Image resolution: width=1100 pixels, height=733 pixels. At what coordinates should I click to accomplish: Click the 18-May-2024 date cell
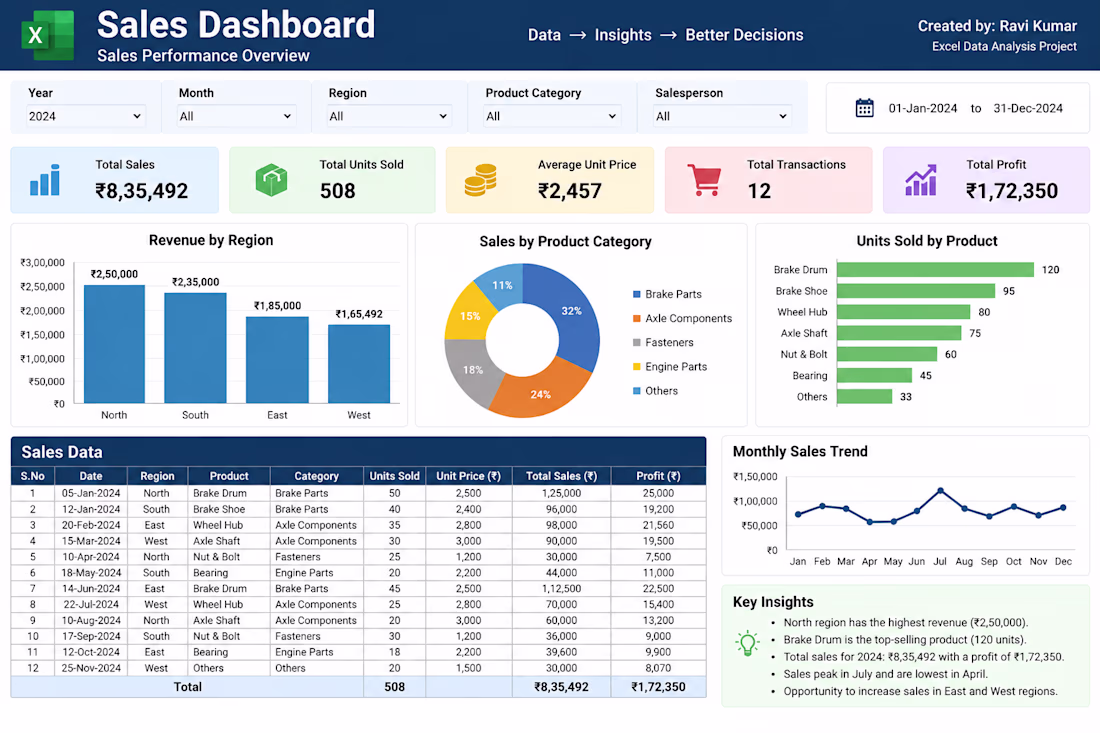tap(90, 572)
